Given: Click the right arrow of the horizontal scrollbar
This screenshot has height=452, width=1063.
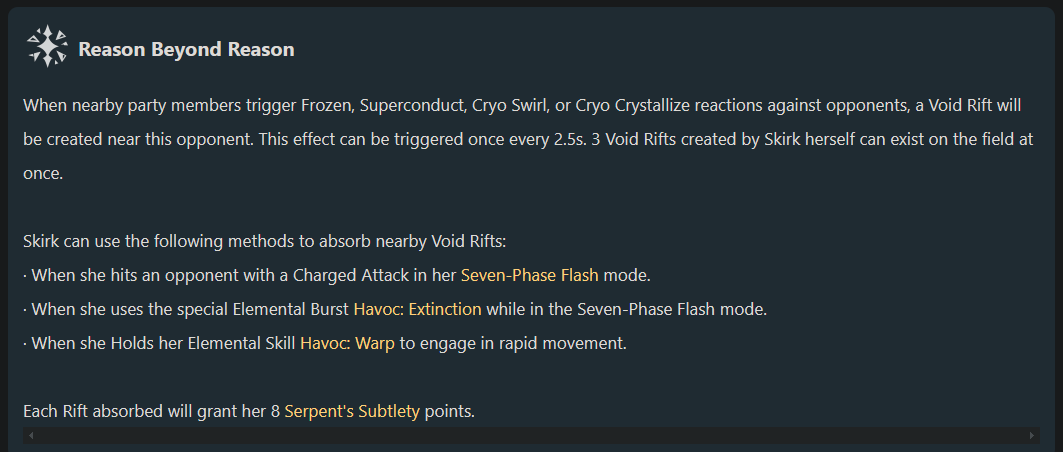Looking at the screenshot, I should (1032, 435).
